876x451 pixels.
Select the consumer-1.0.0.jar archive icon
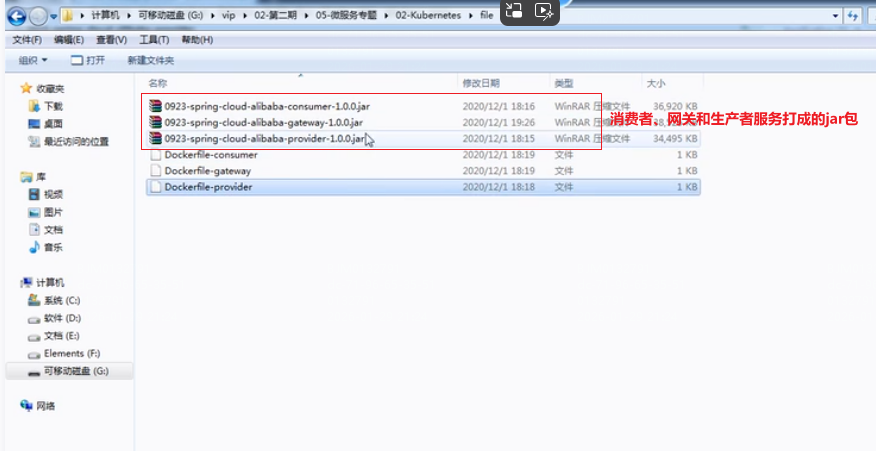coord(155,106)
